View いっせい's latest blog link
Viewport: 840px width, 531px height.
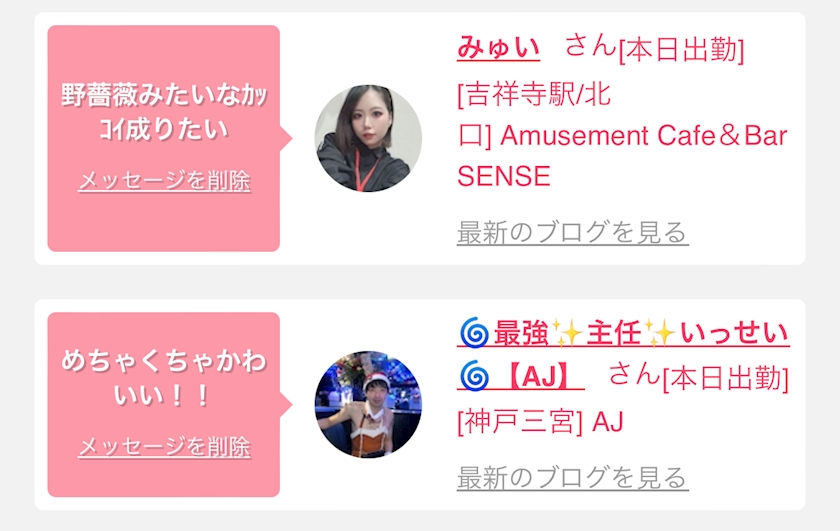point(572,477)
